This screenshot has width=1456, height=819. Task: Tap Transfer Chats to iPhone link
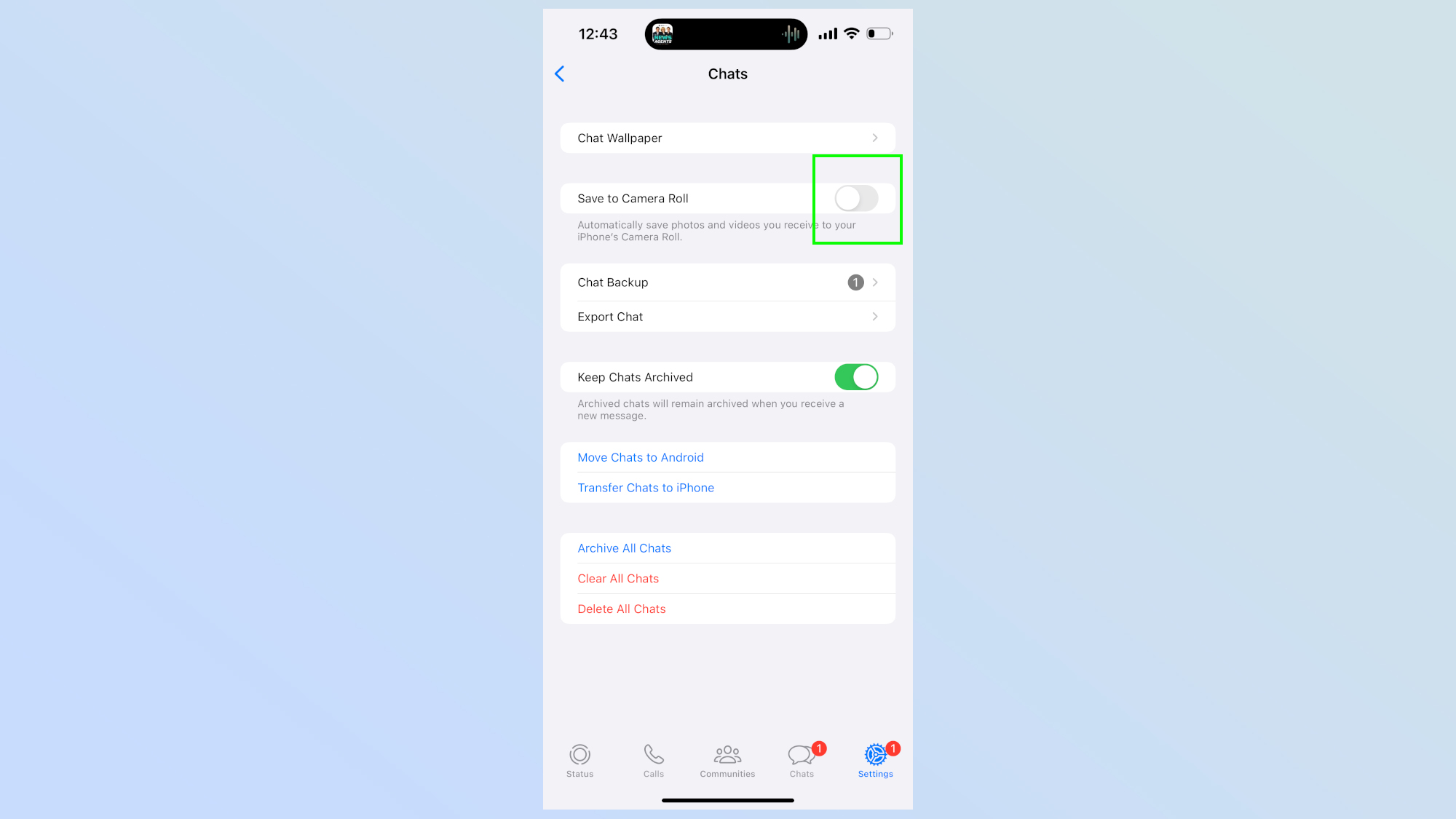pyautogui.click(x=646, y=487)
